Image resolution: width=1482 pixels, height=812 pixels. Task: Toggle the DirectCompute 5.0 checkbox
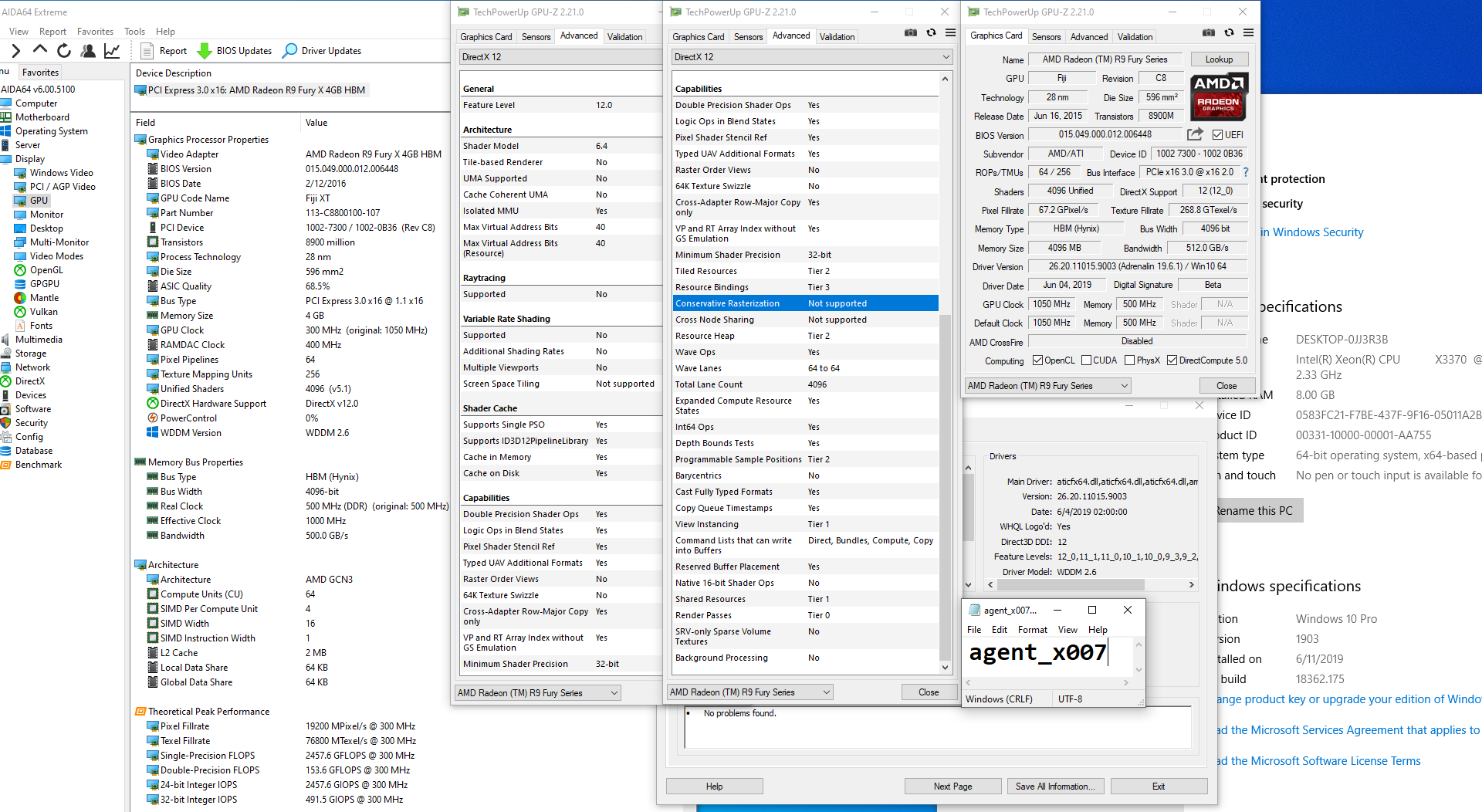(1172, 360)
